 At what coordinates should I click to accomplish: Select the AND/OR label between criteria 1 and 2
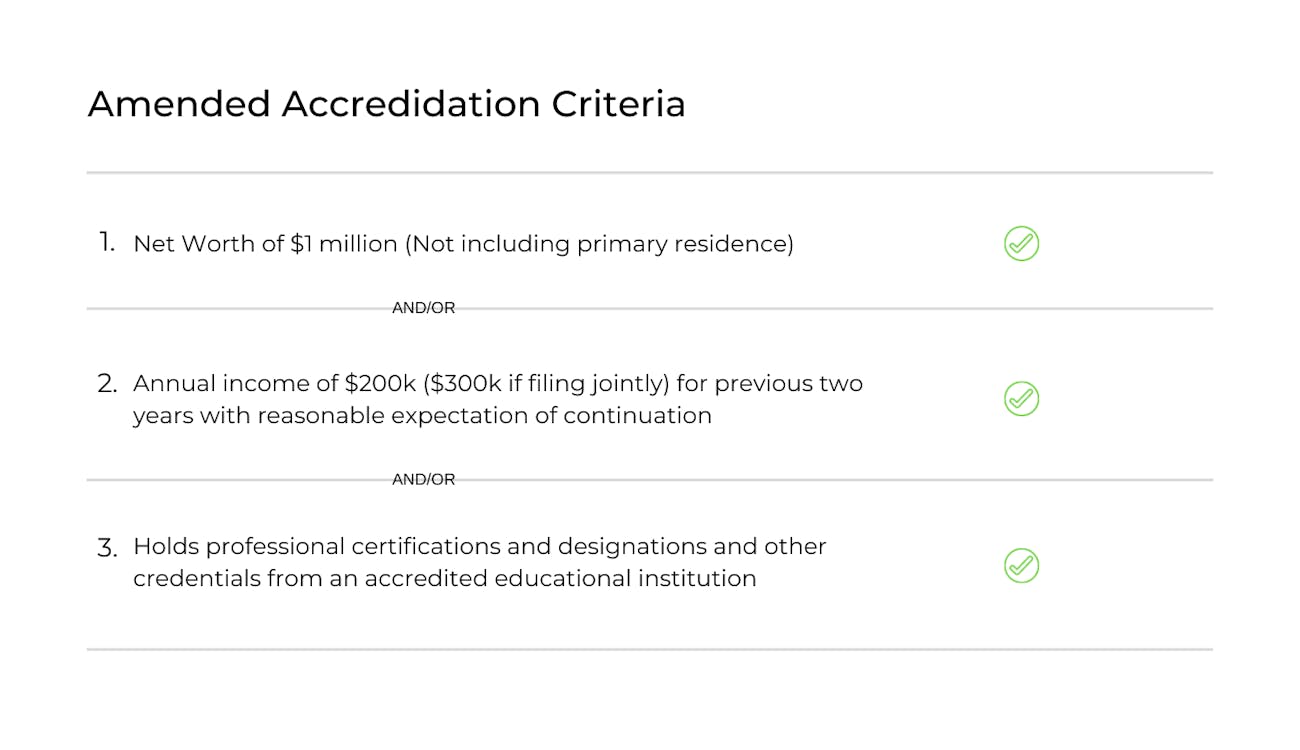(x=423, y=308)
